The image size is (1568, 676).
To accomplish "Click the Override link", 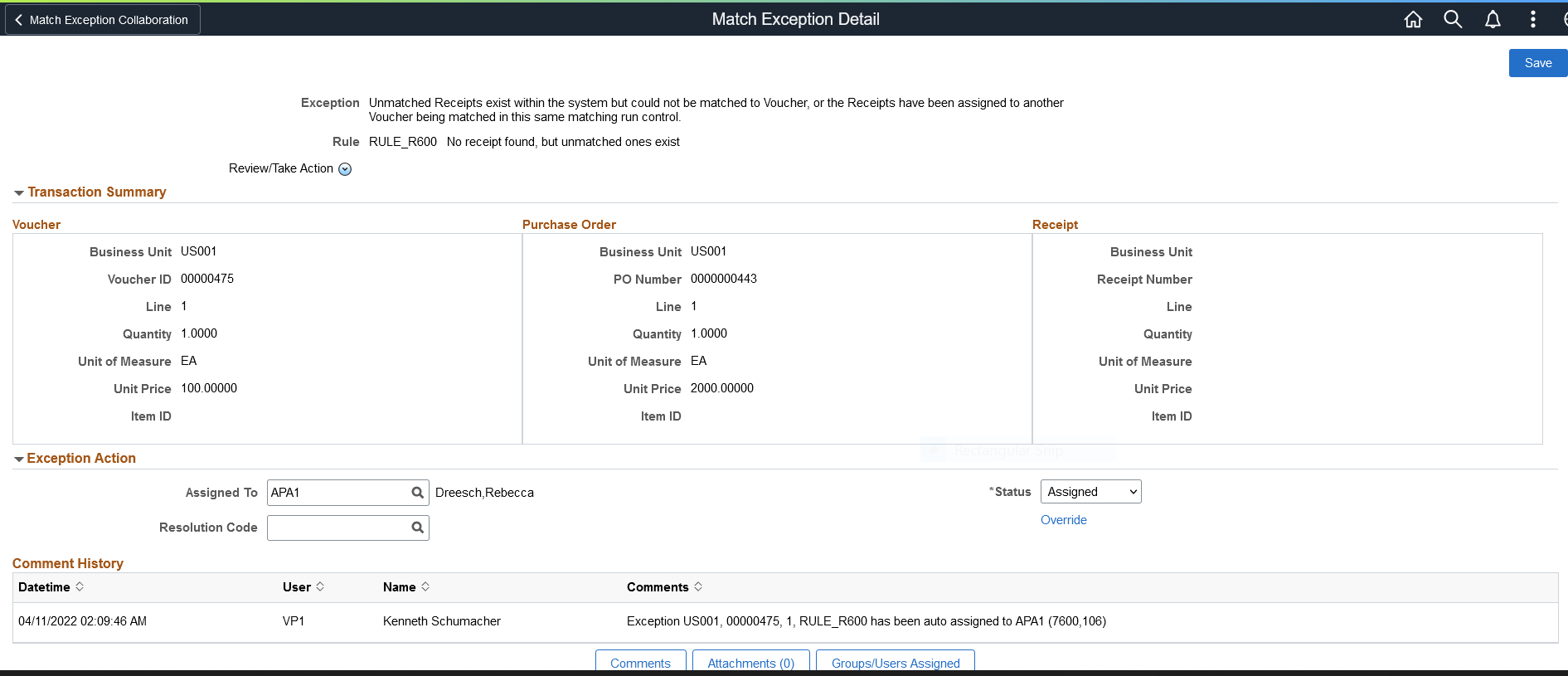I will coord(1063,520).
